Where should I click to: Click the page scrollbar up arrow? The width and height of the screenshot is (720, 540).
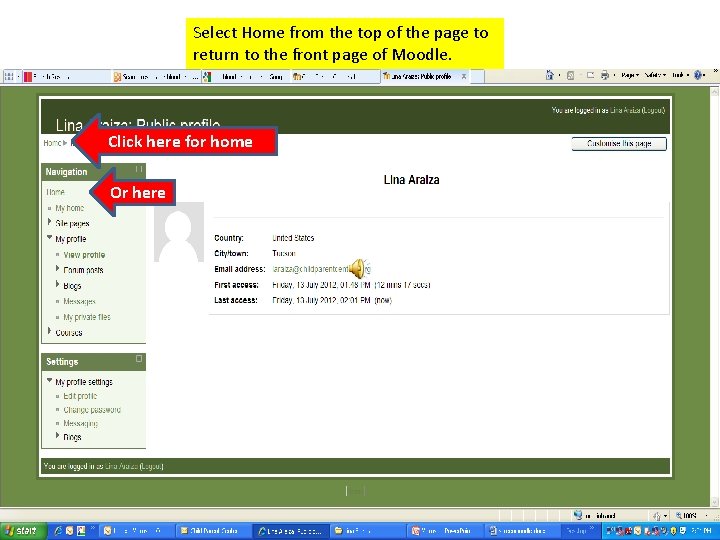tap(714, 92)
